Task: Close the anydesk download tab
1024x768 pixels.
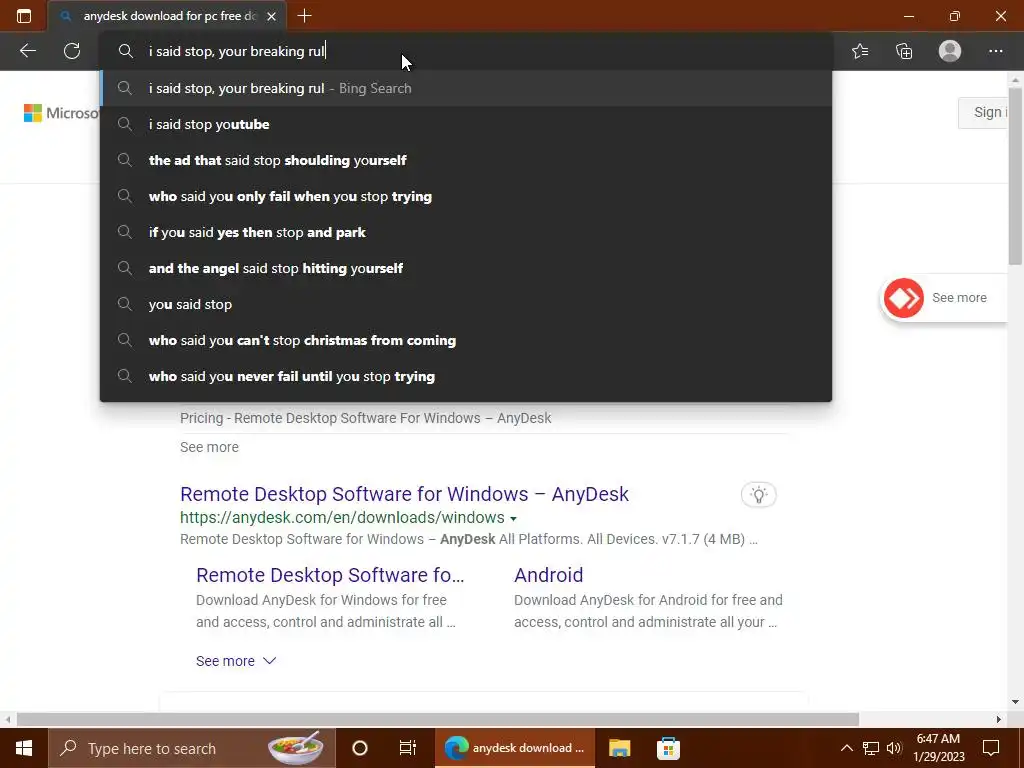Action: tap(272, 16)
